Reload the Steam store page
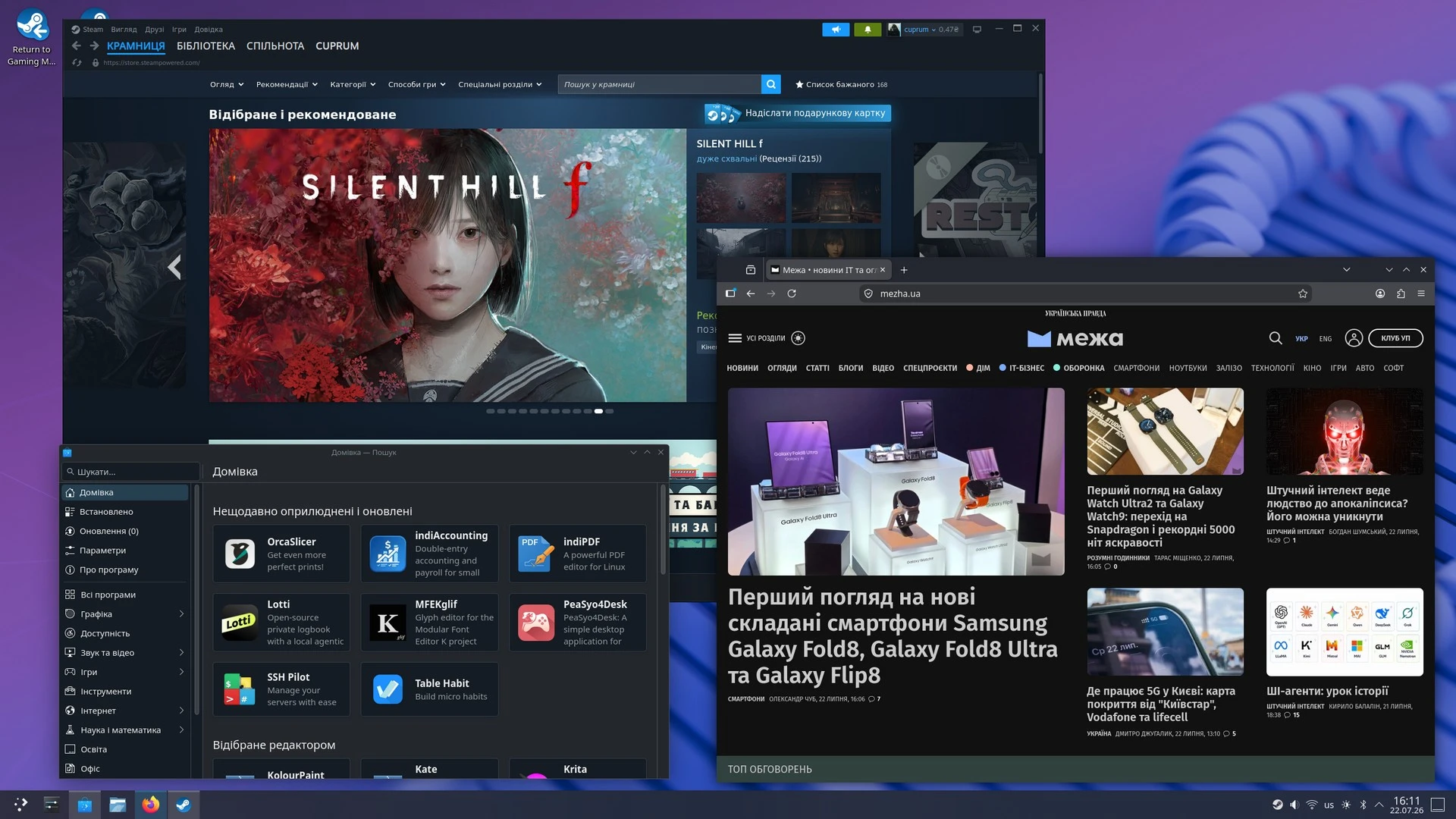The height and width of the screenshot is (819, 1456). pos(77,63)
